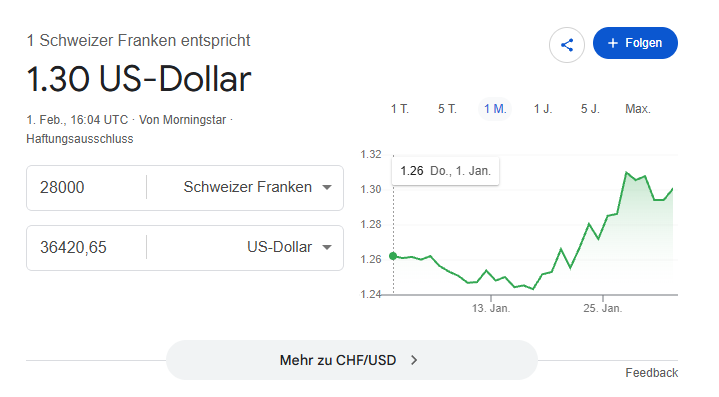719x397 pixels.
Task: Open the US-Dollar currency dropdown arrow
Action: 327,248
